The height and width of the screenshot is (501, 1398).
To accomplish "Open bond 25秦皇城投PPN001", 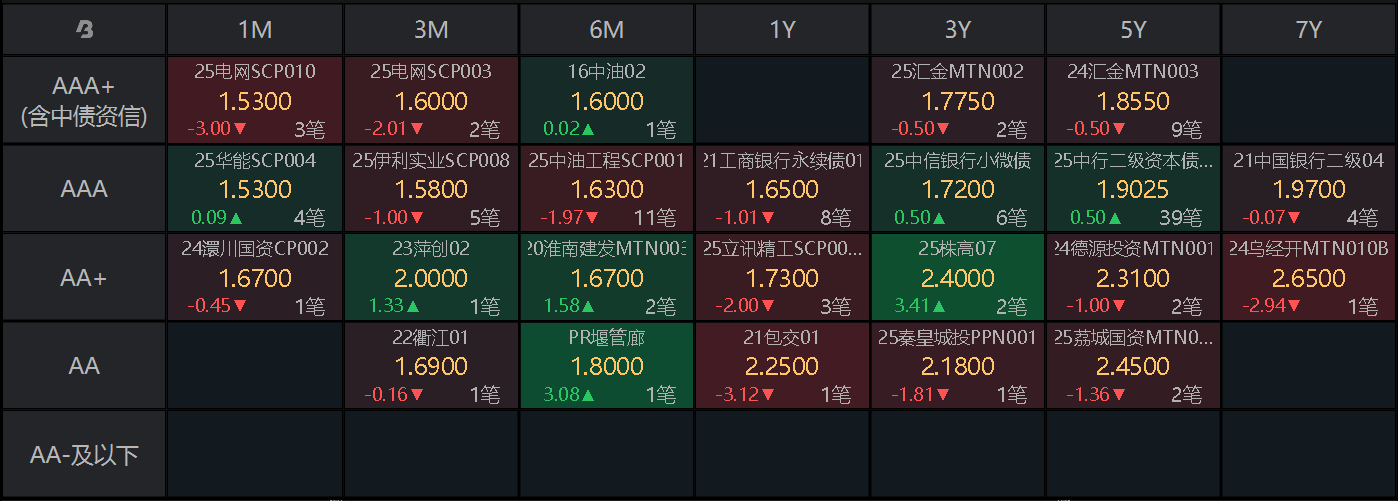I will click(x=958, y=337).
